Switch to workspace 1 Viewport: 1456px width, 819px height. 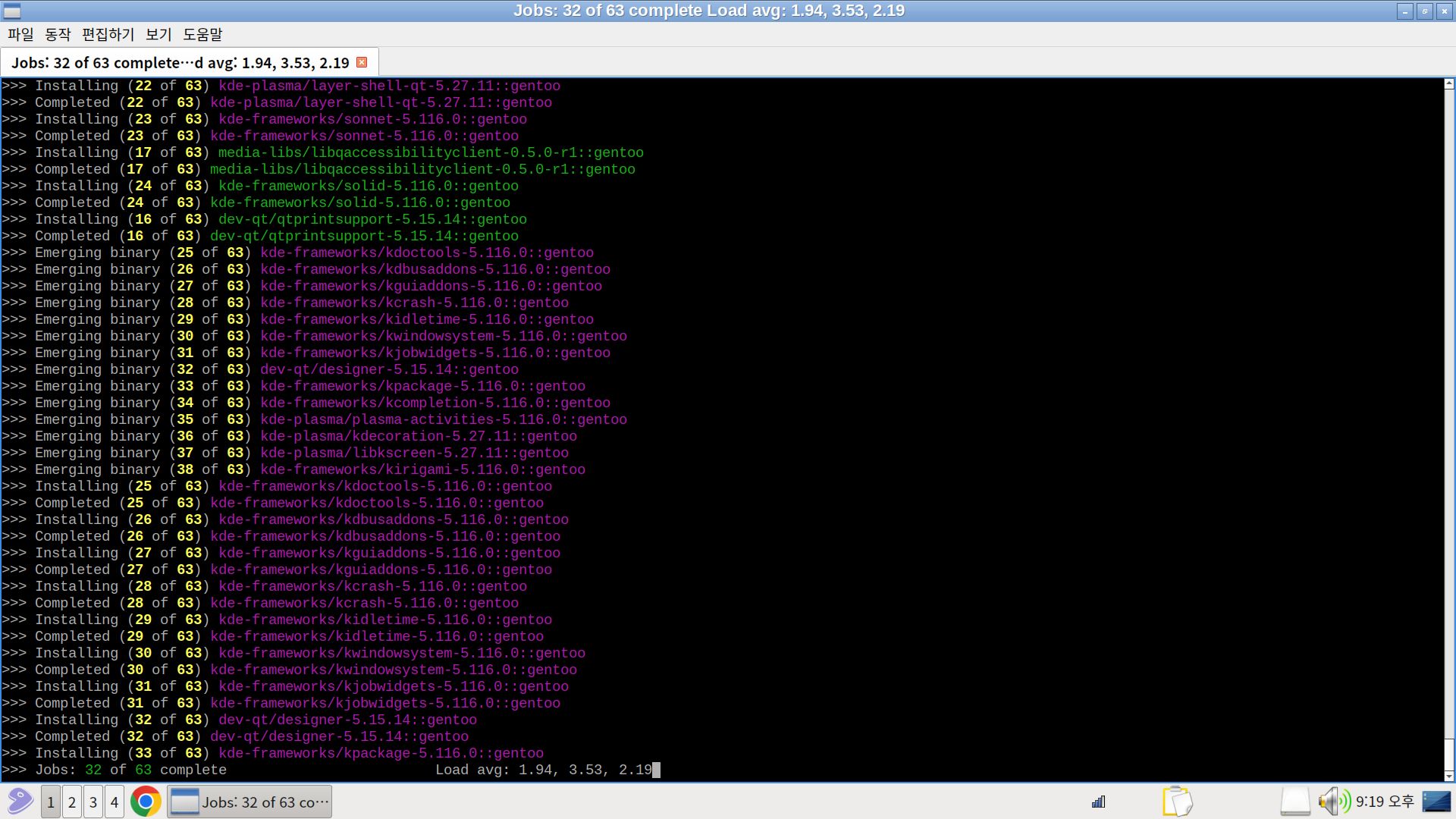pyautogui.click(x=51, y=802)
